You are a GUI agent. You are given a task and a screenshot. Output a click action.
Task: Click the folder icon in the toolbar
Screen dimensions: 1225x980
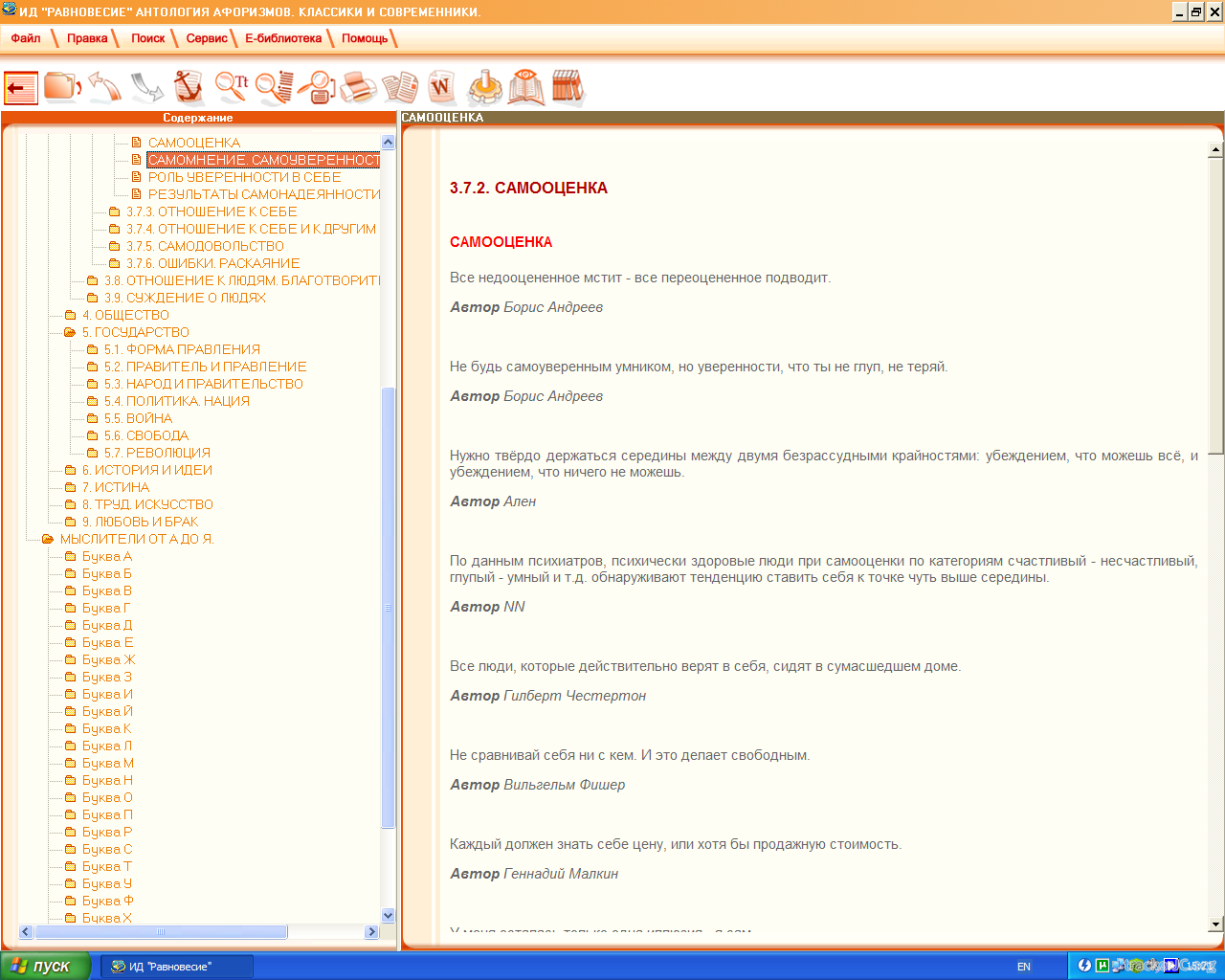[x=62, y=87]
